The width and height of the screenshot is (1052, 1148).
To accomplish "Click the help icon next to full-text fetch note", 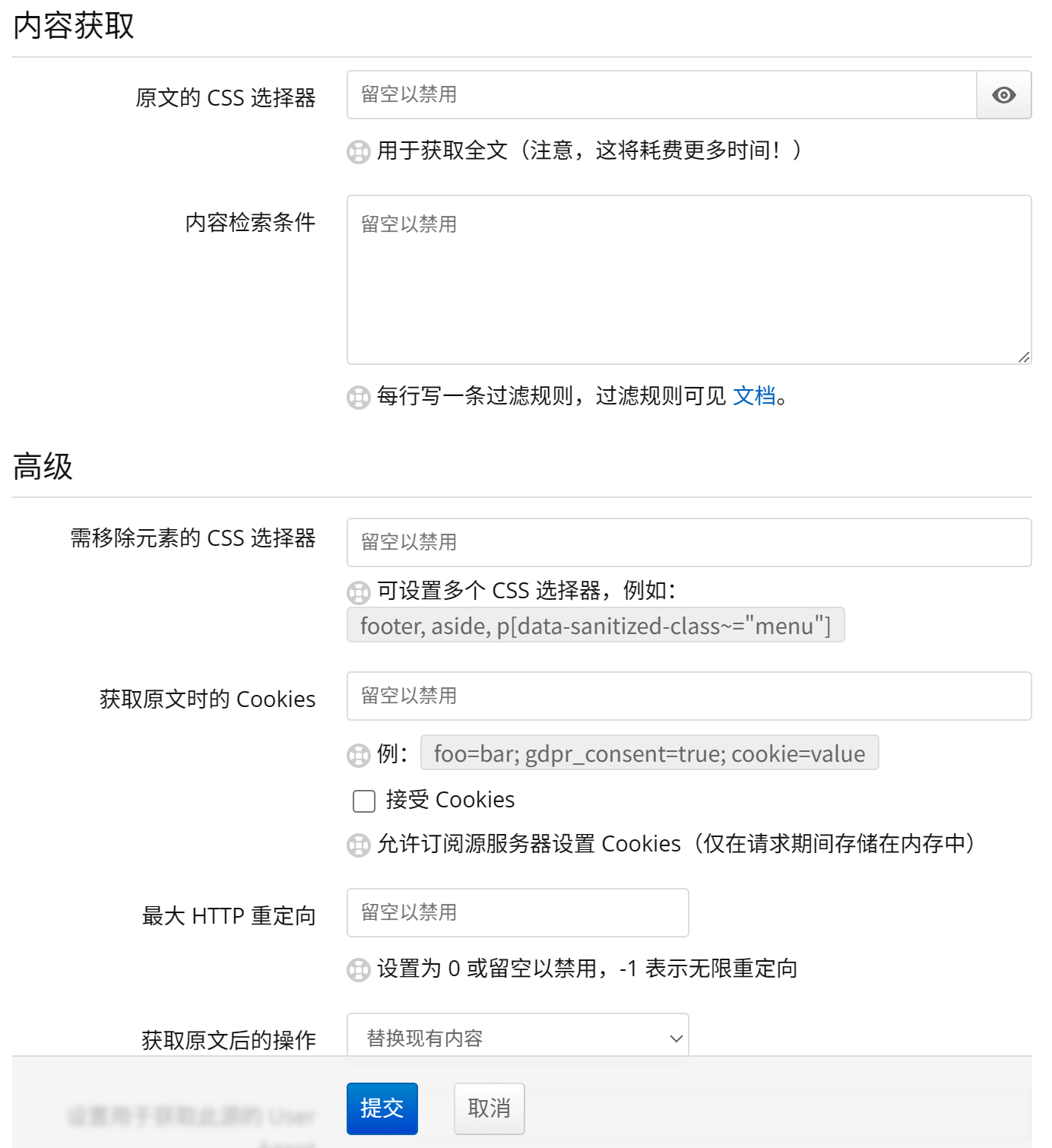I will pyautogui.click(x=358, y=151).
